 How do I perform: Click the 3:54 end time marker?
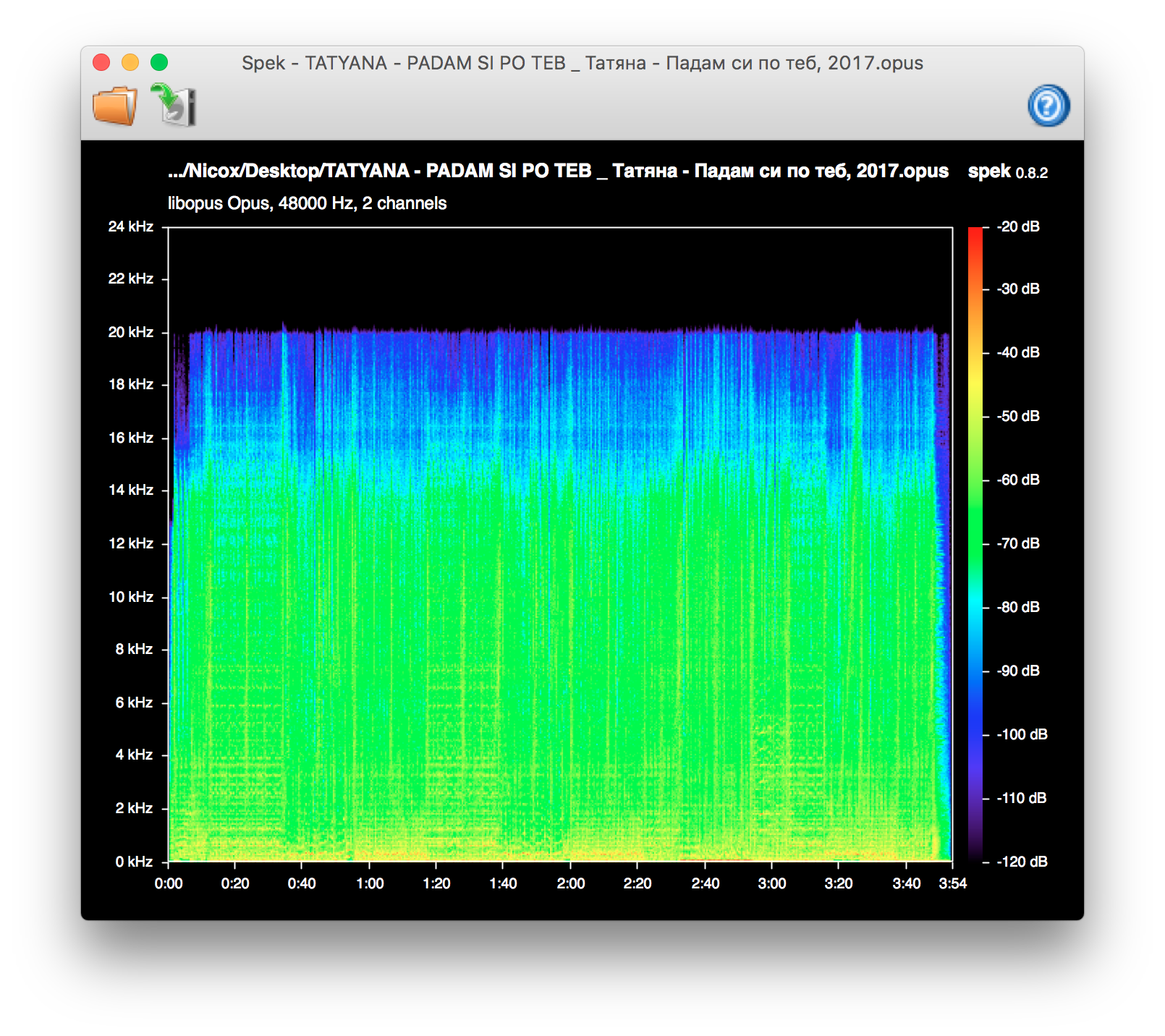pyautogui.click(x=952, y=883)
